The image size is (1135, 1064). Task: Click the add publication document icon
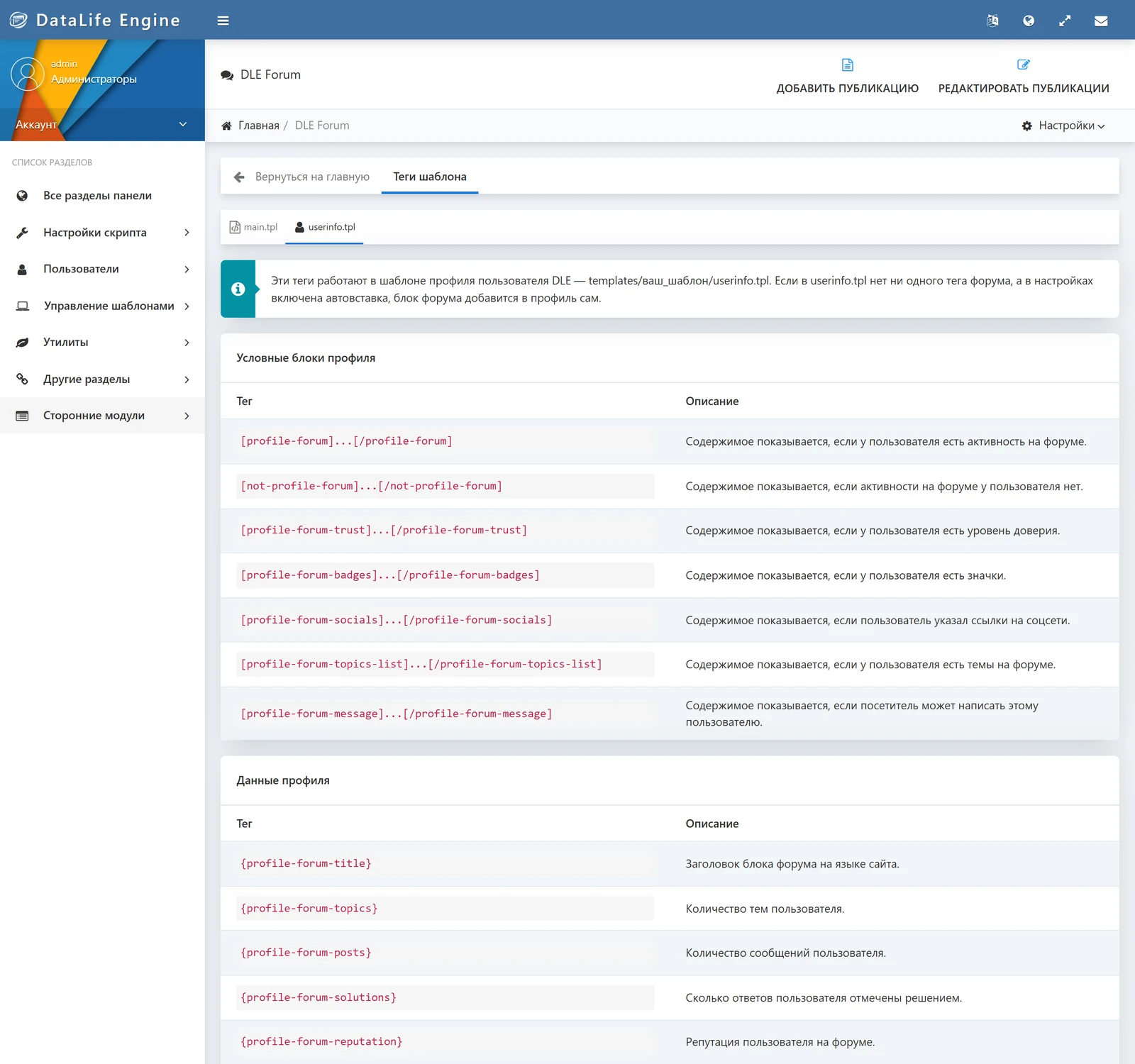click(x=847, y=65)
